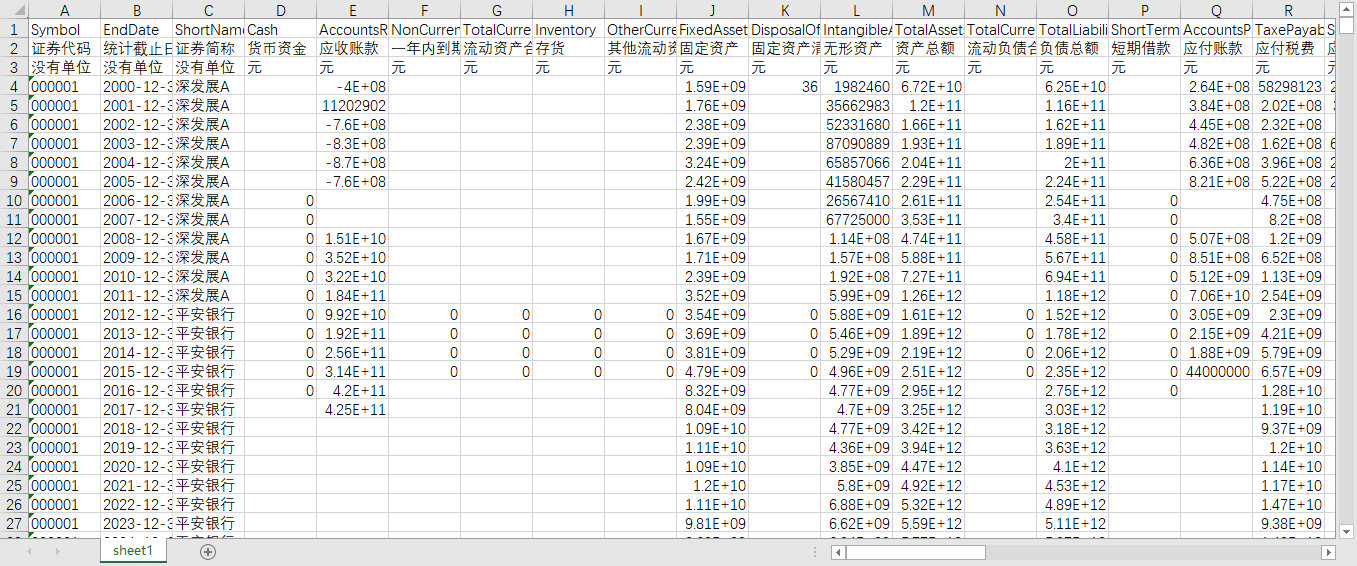Select cell with value 6.72E+10
Screen dimensions: 1357x566
click(x=928, y=87)
